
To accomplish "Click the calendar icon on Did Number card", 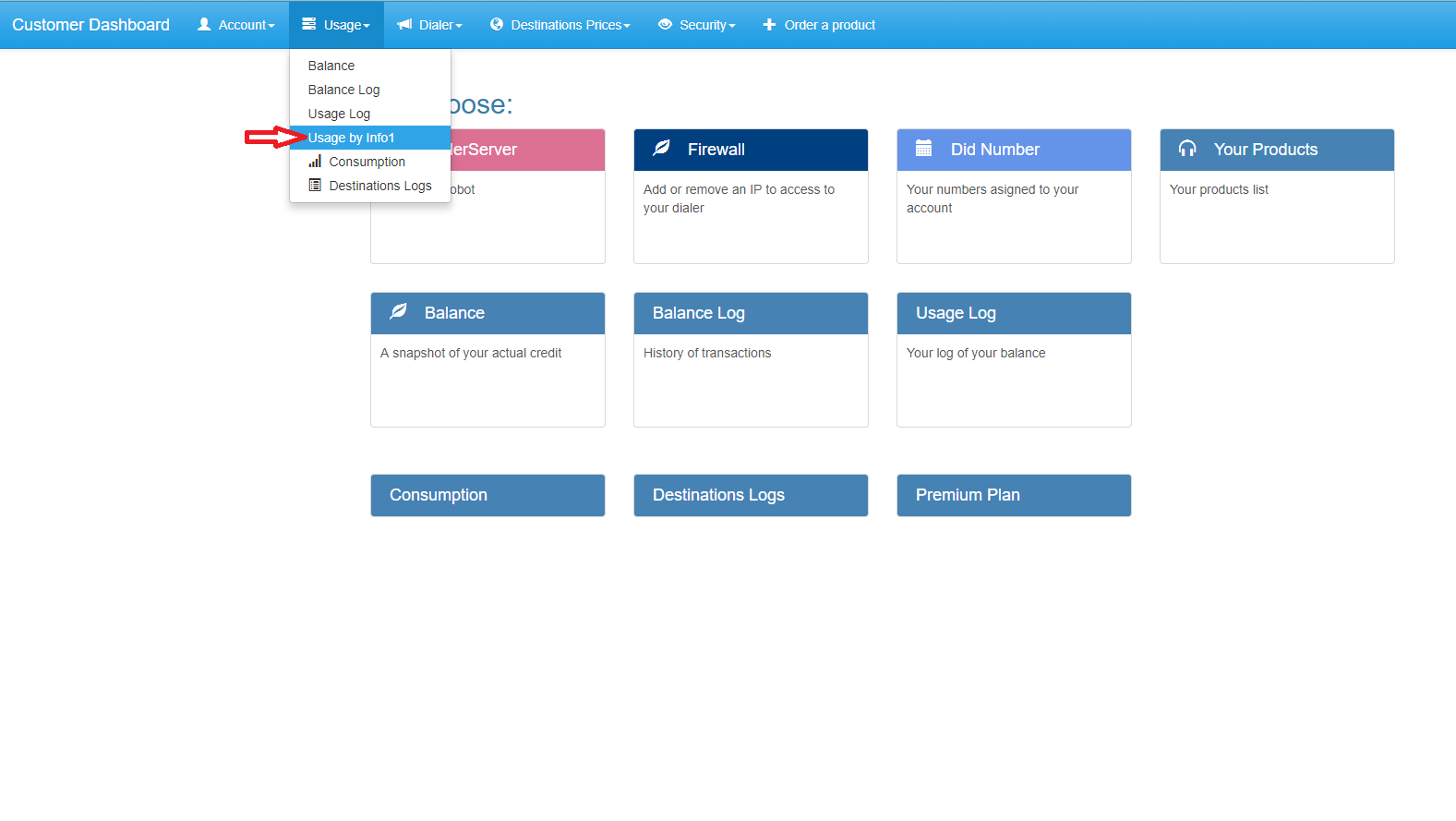I will [x=923, y=148].
